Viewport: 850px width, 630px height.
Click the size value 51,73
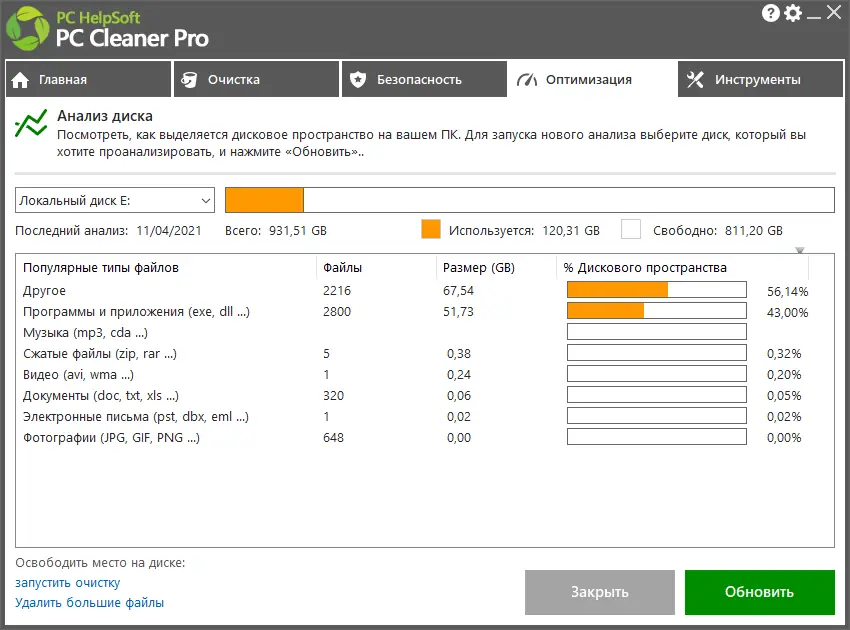pos(458,312)
